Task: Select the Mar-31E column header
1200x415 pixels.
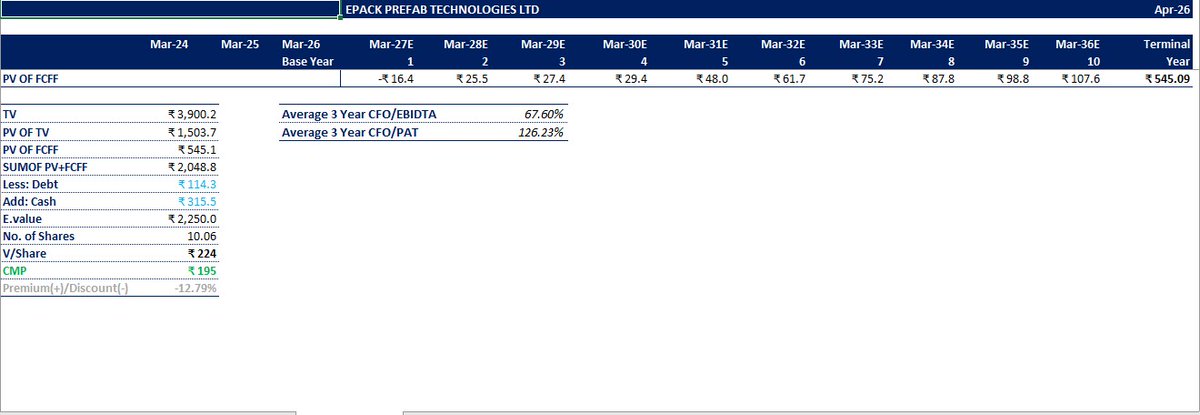Action: (706, 45)
